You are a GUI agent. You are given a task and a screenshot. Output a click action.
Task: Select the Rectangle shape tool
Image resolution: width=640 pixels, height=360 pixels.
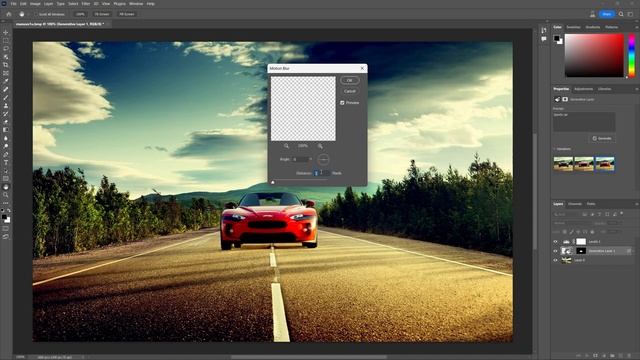[x=6, y=179]
